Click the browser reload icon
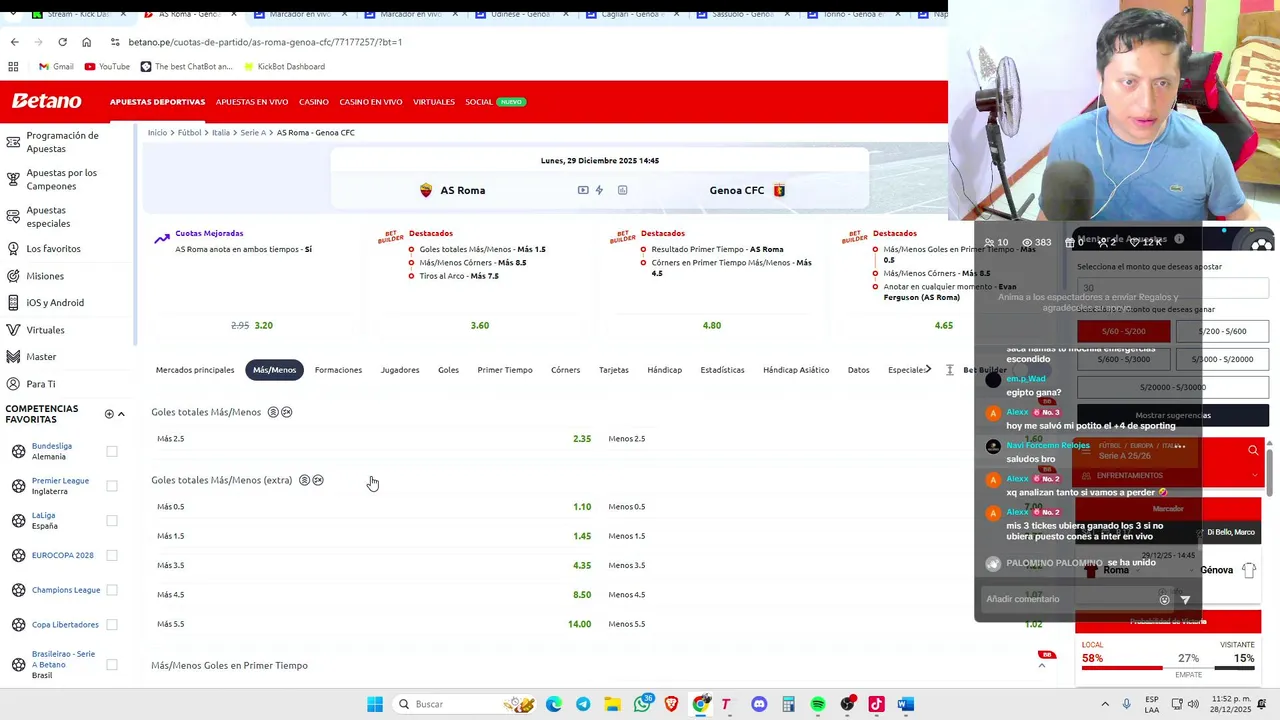 click(62, 42)
